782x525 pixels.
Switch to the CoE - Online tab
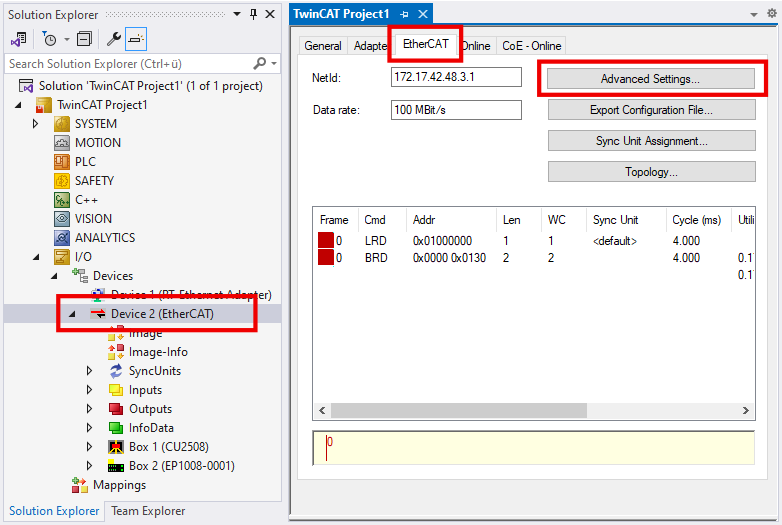tap(532, 45)
